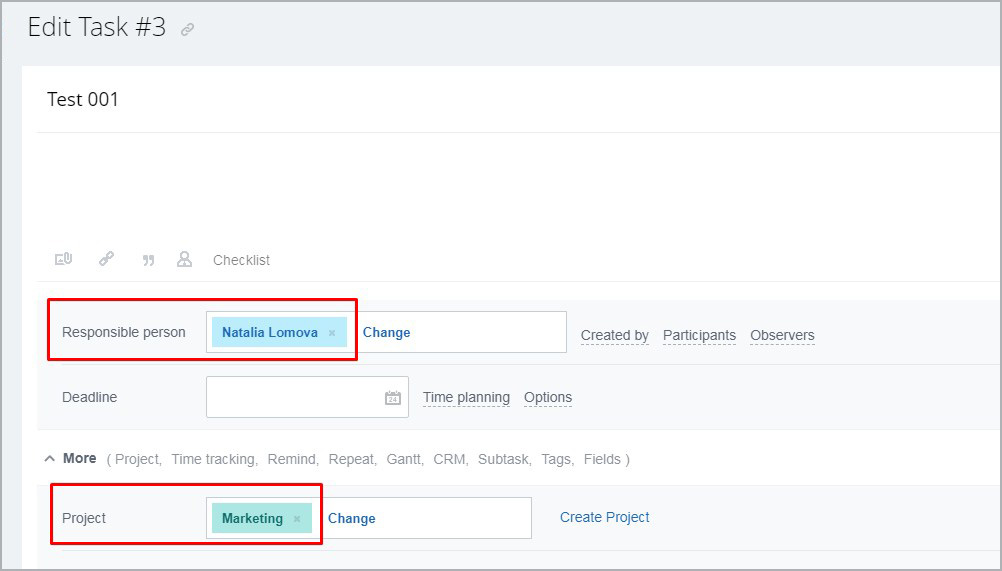This screenshot has height=571, width=1002.
Task: Remove the Marketing project tag
Action: point(297,519)
